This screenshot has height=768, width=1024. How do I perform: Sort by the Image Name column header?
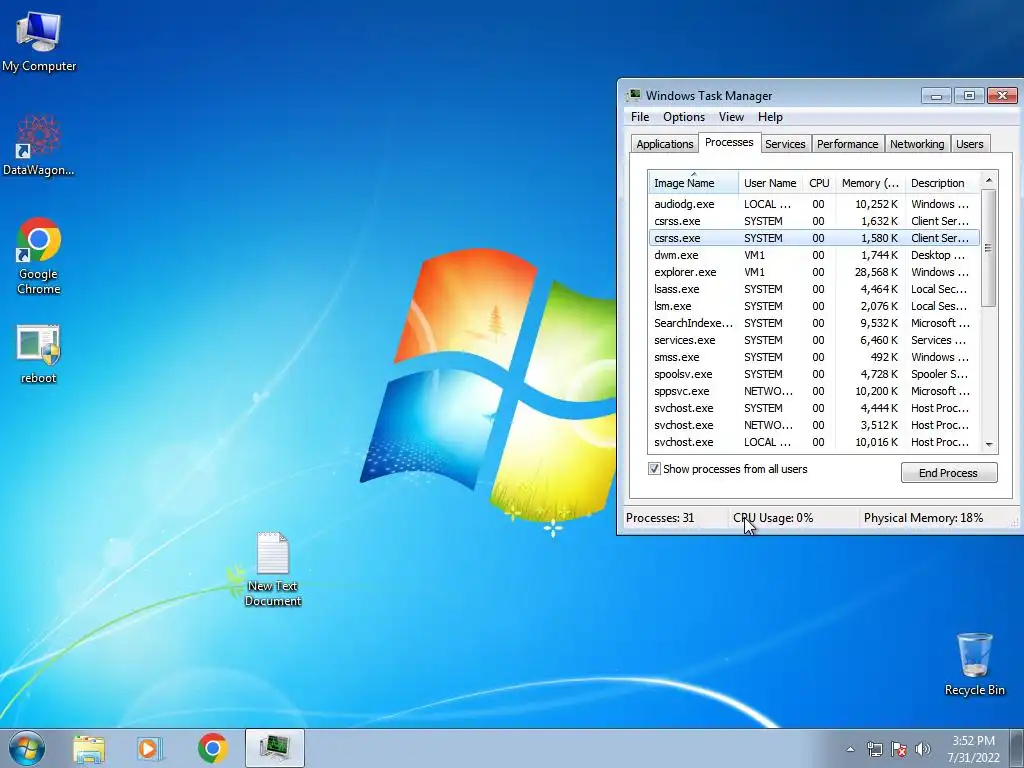[694, 183]
